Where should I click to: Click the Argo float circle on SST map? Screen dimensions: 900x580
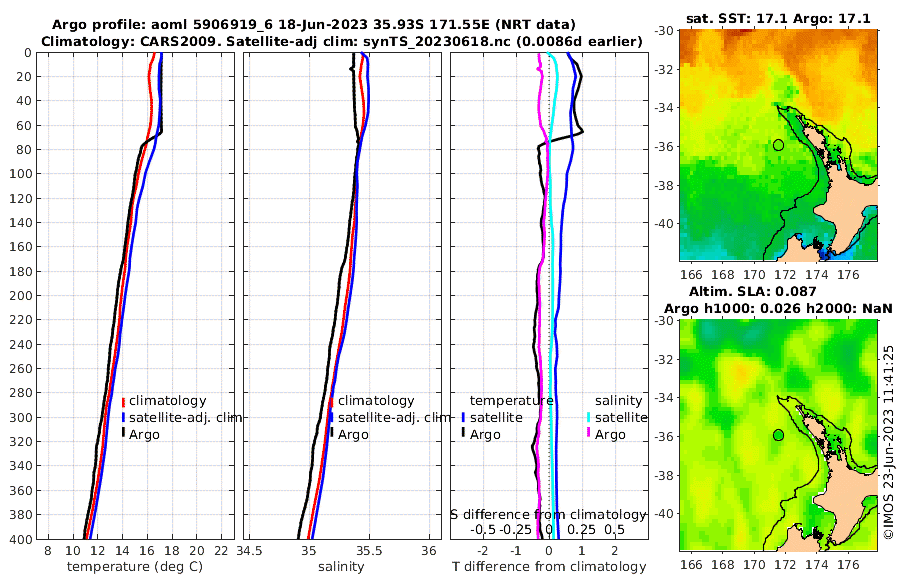778,145
